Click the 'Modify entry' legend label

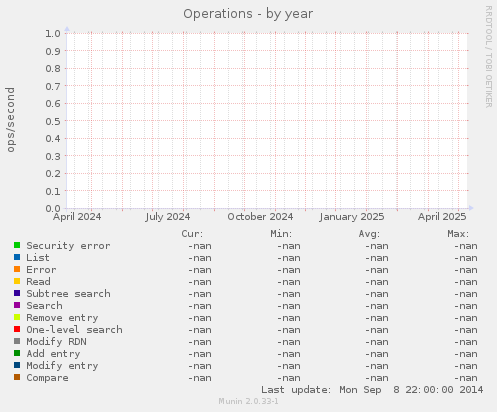[x=62, y=366]
